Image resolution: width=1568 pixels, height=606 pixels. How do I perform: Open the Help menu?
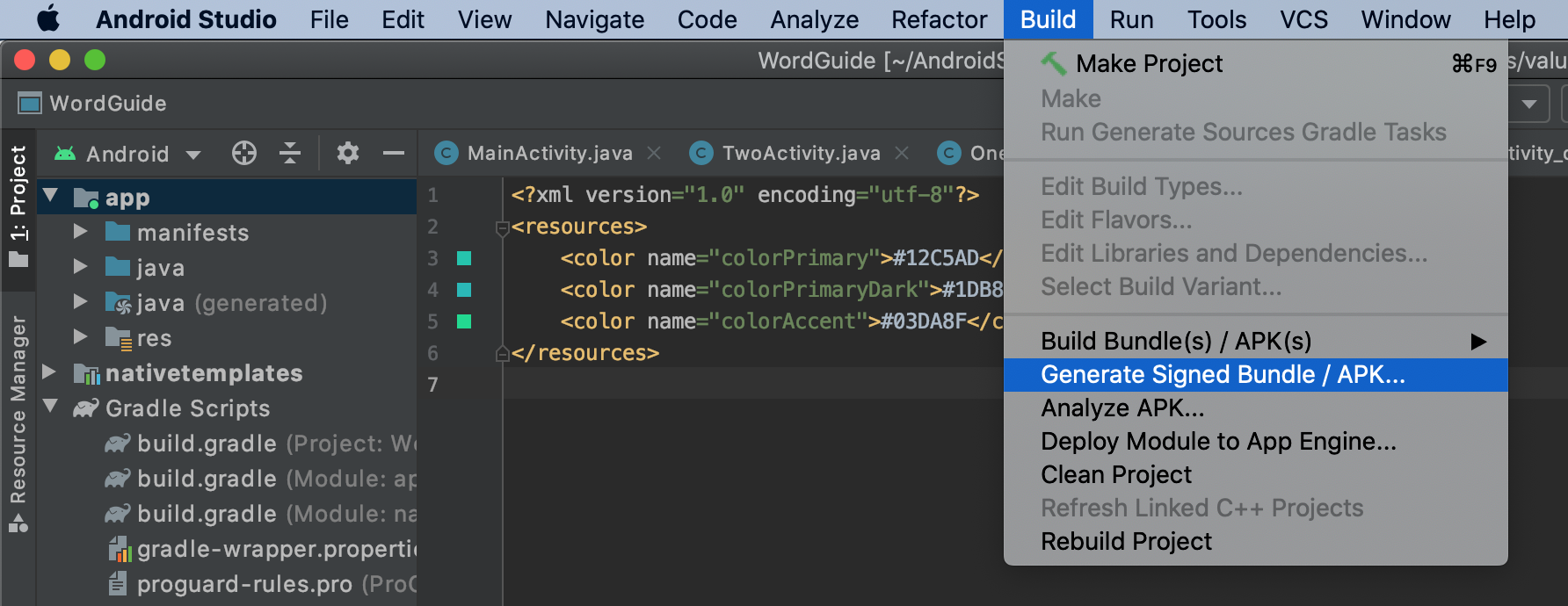(x=1509, y=19)
